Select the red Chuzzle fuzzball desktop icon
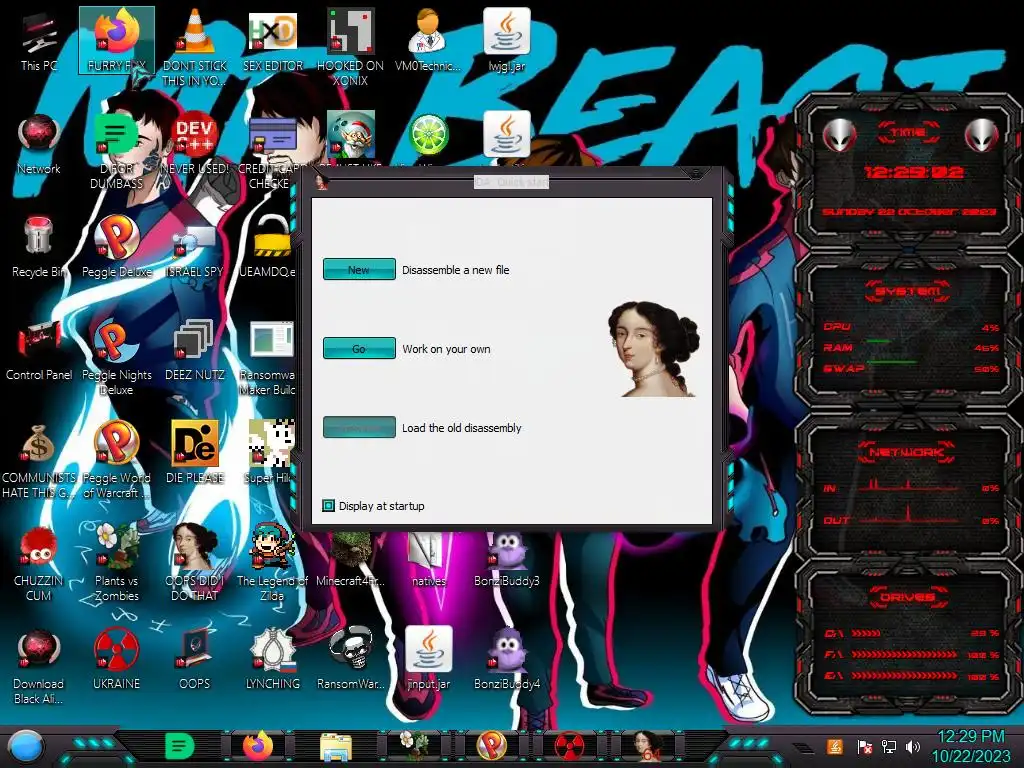1024x768 pixels. pyautogui.click(x=39, y=564)
